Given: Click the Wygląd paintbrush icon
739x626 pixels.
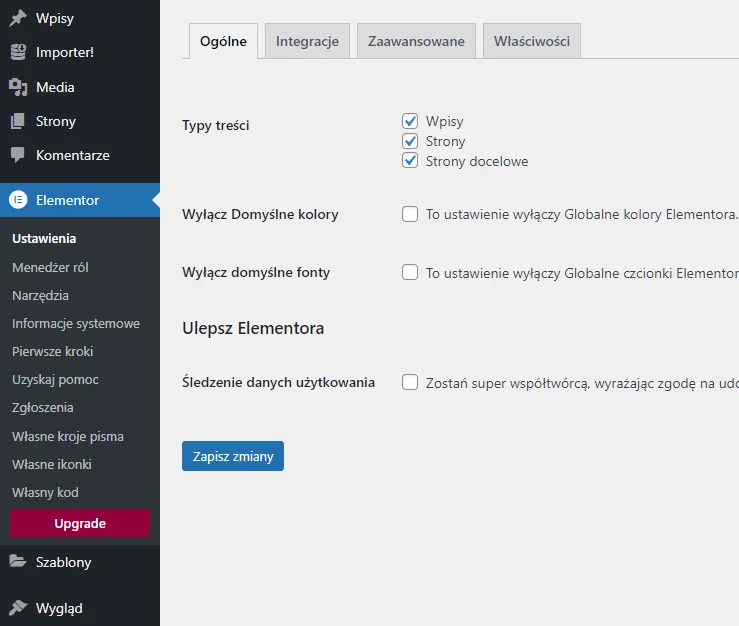Looking at the screenshot, I should (x=18, y=608).
